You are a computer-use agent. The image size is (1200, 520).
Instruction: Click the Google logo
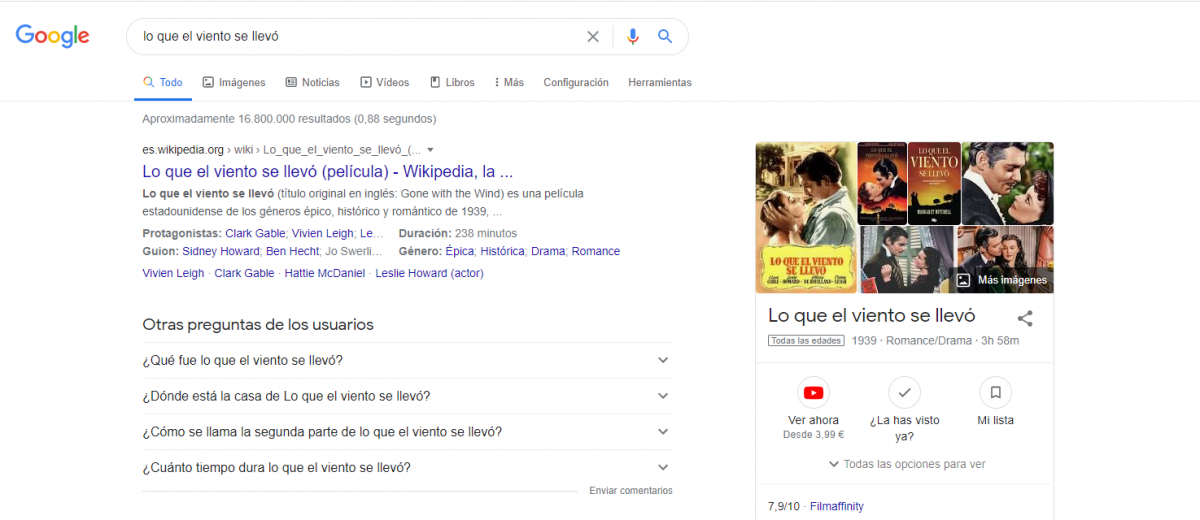pos(53,36)
